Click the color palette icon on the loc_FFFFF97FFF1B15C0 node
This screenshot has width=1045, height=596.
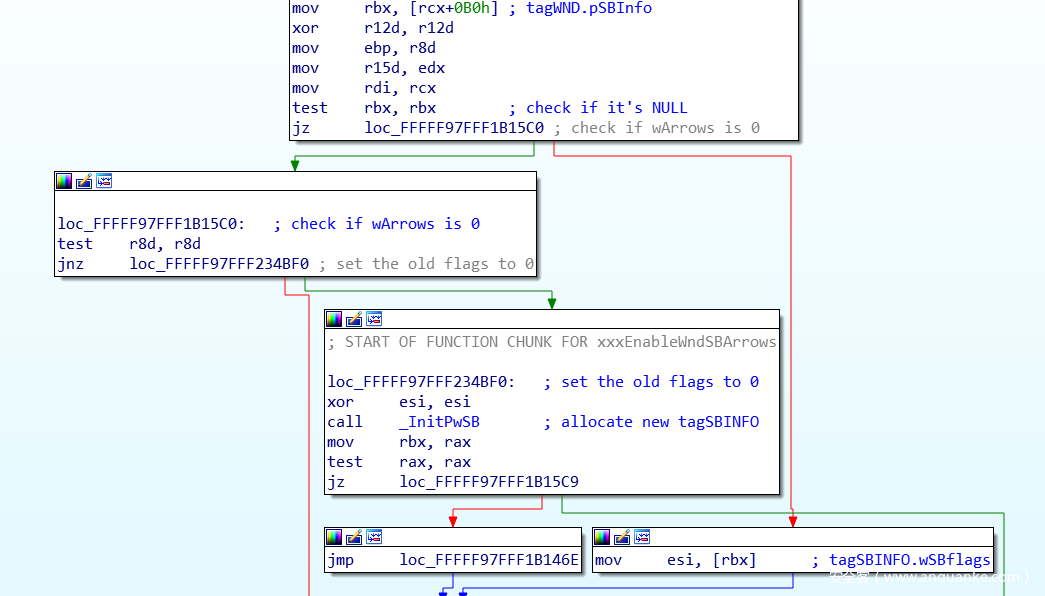pos(65,181)
